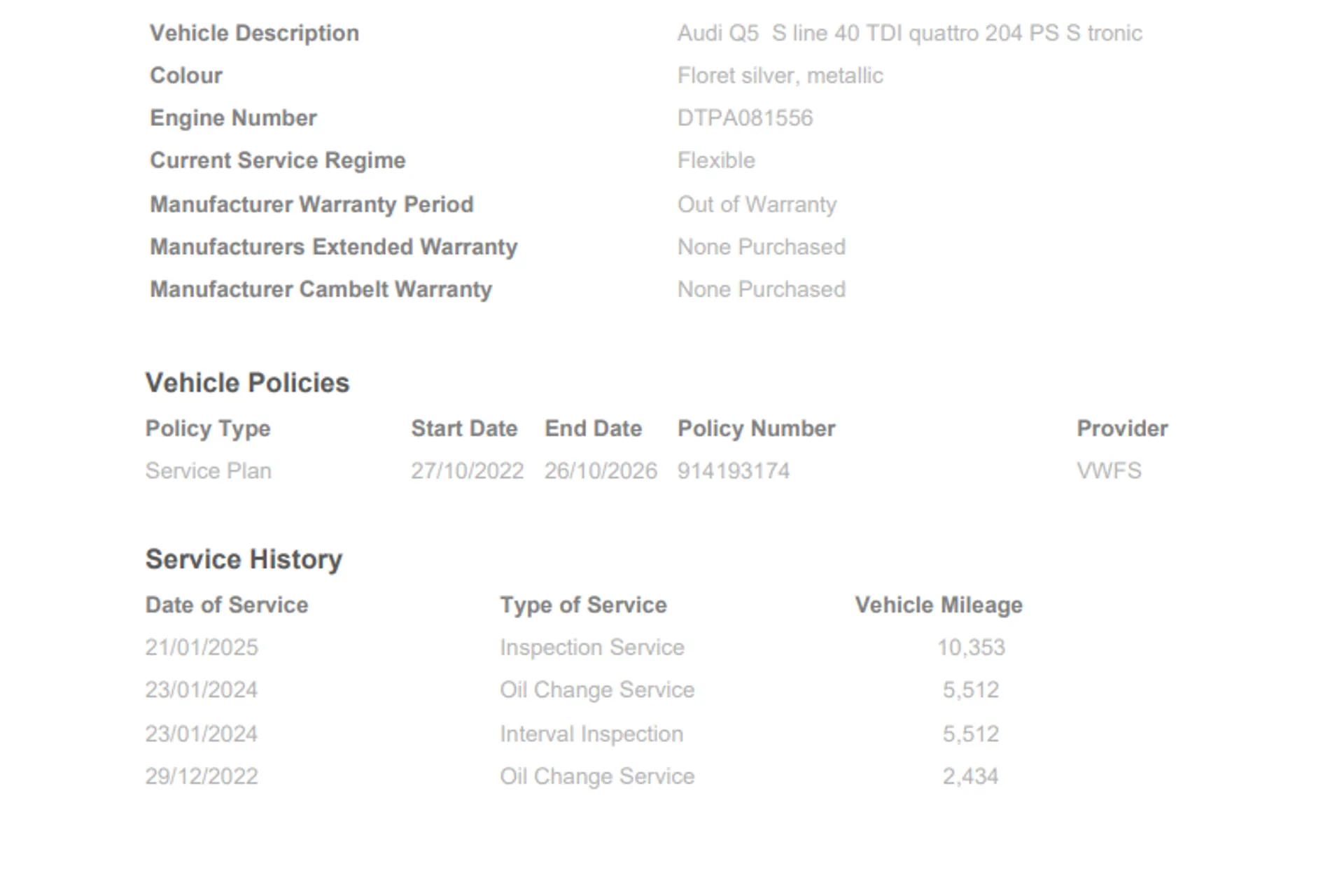Select the Out of Warranty text
This screenshot has width=1344, height=896.
[757, 204]
